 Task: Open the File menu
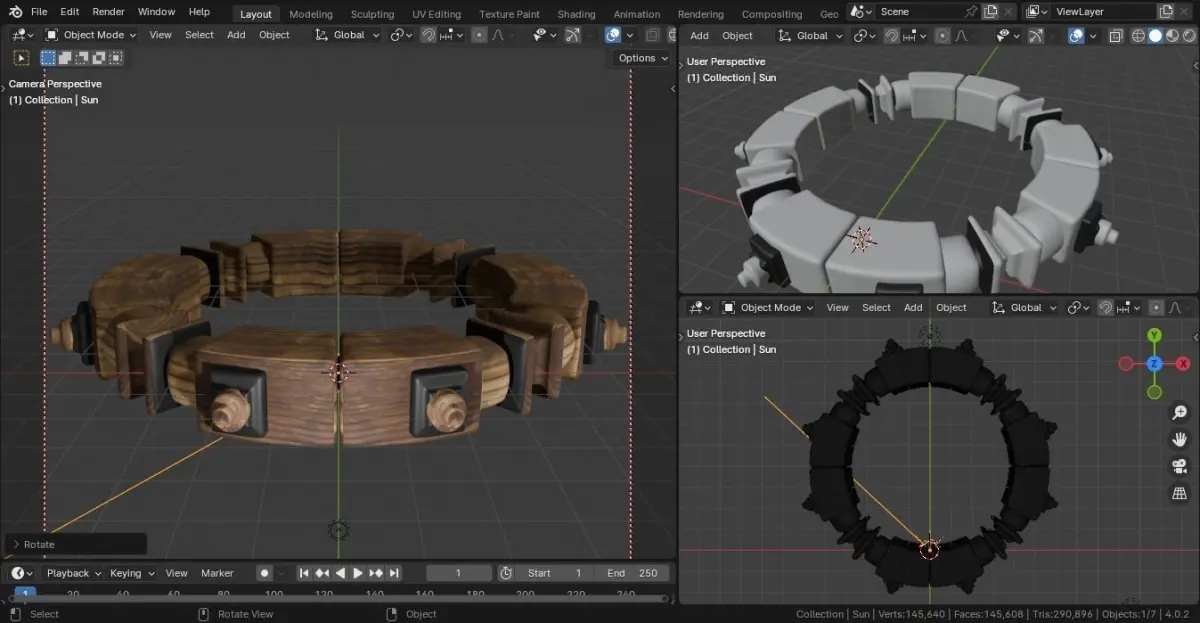point(39,12)
